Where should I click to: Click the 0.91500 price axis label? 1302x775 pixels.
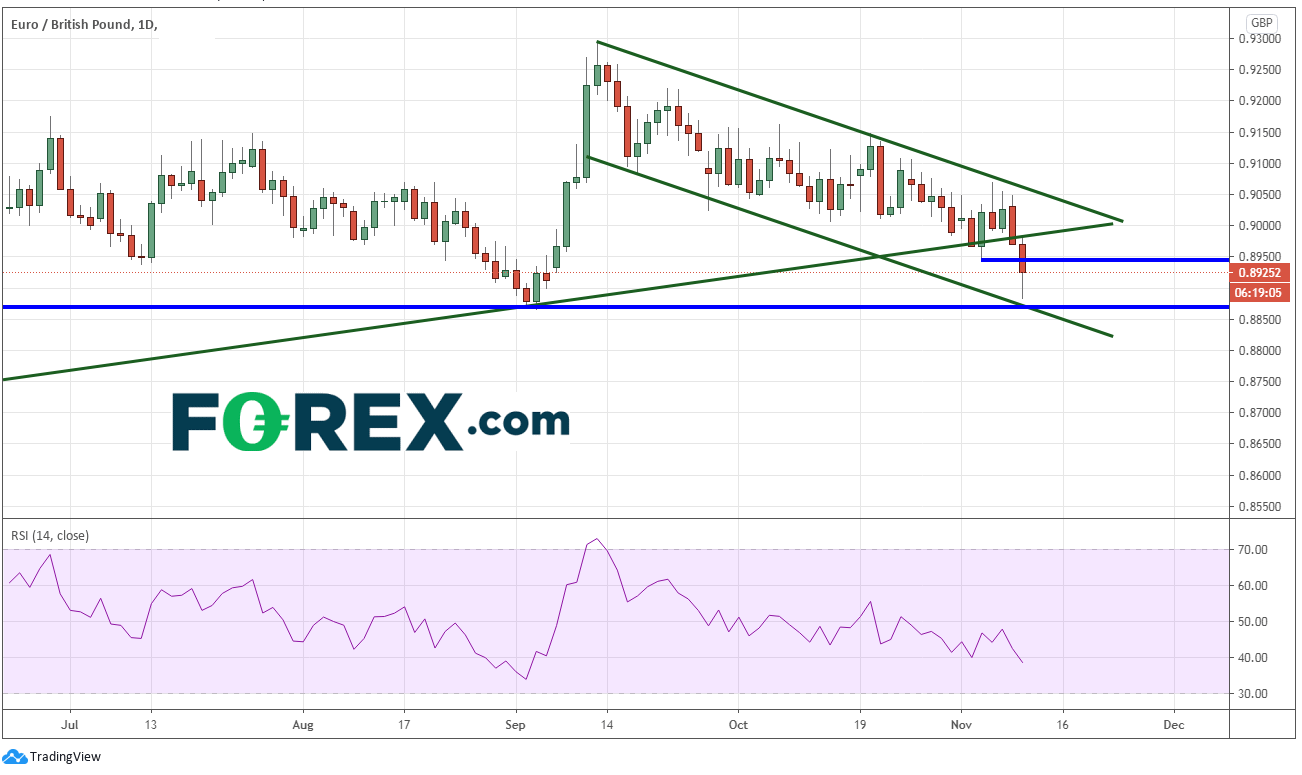click(1258, 133)
